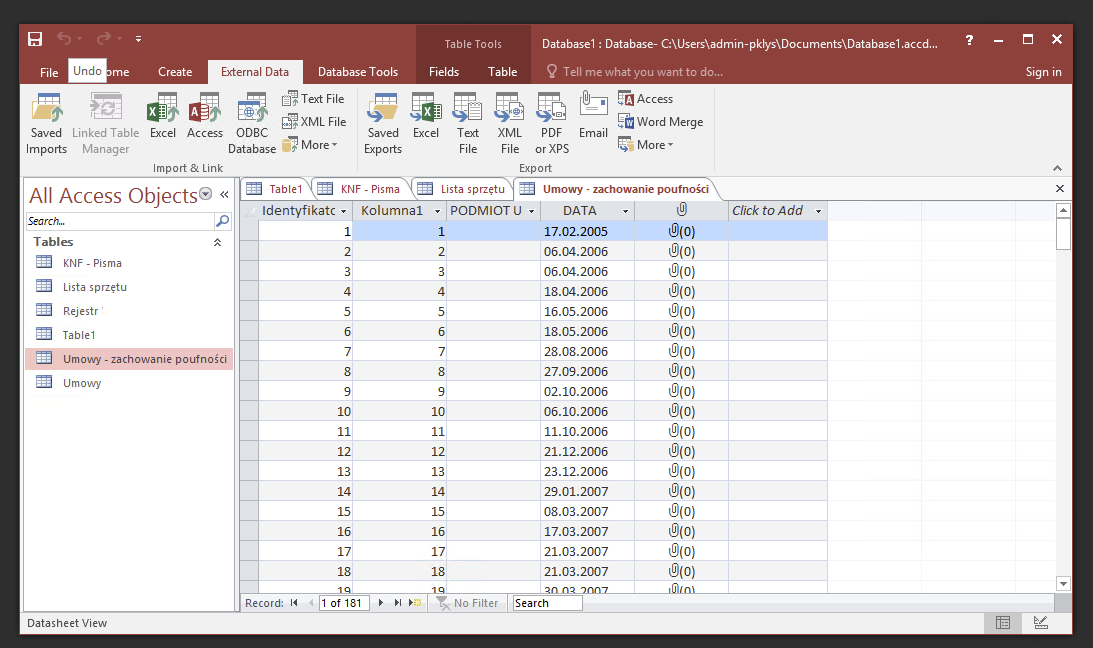Open the DATA column dropdown
Image resolution: width=1093 pixels, height=648 pixels.
pos(625,210)
